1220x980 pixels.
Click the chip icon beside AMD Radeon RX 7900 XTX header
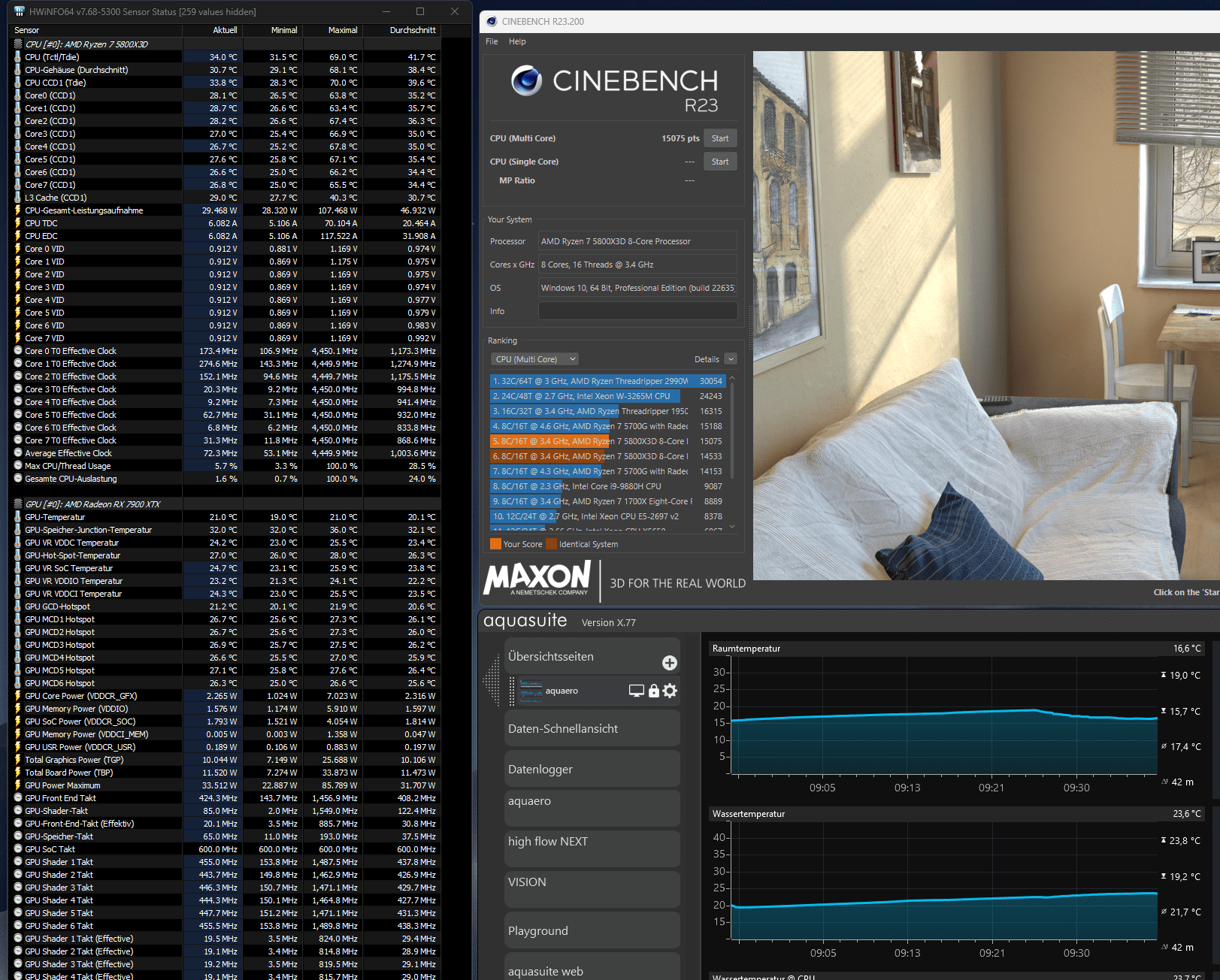click(x=18, y=504)
